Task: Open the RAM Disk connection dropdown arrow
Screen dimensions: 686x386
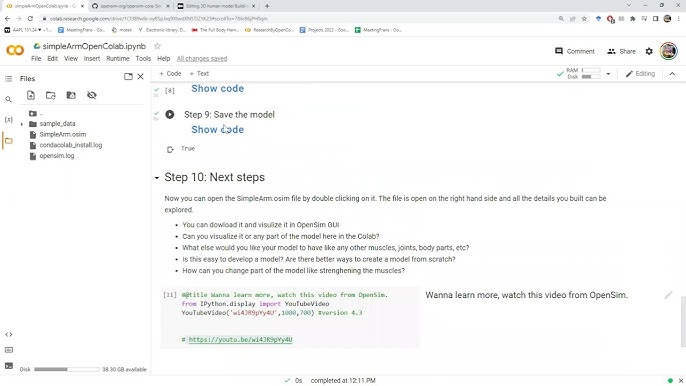Action: click(608, 74)
